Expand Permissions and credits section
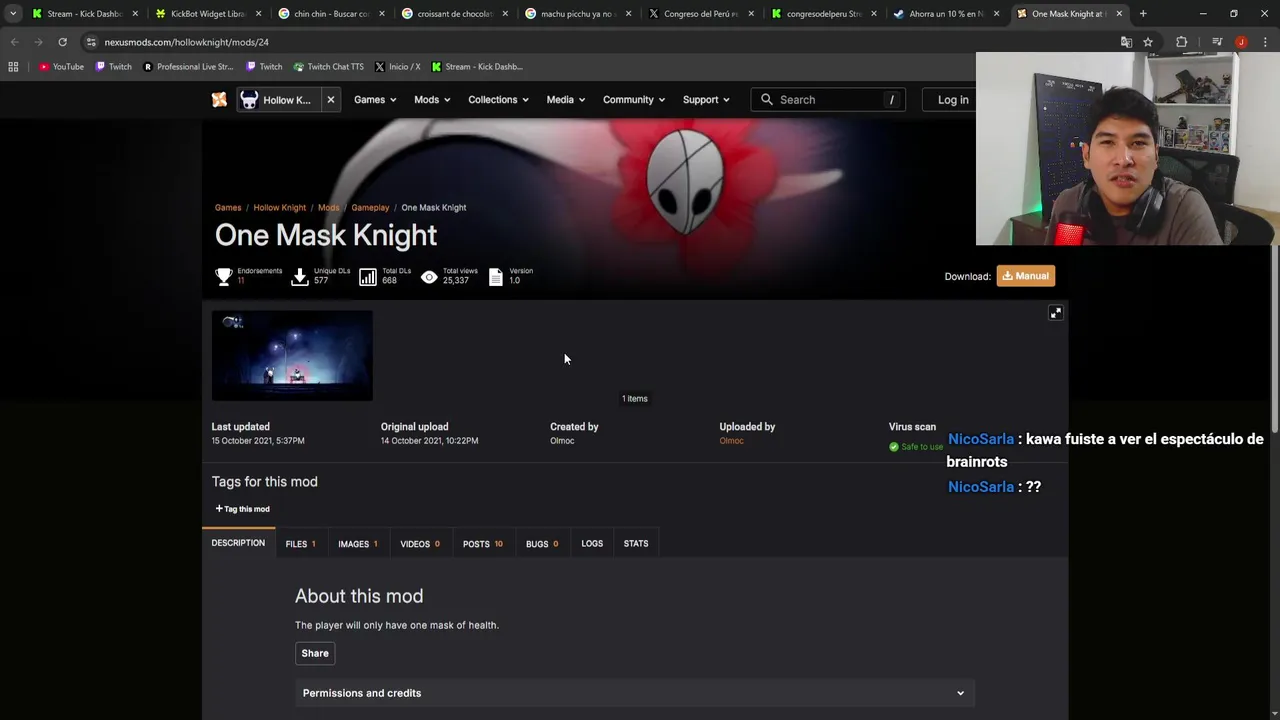1280x720 pixels. click(635, 693)
